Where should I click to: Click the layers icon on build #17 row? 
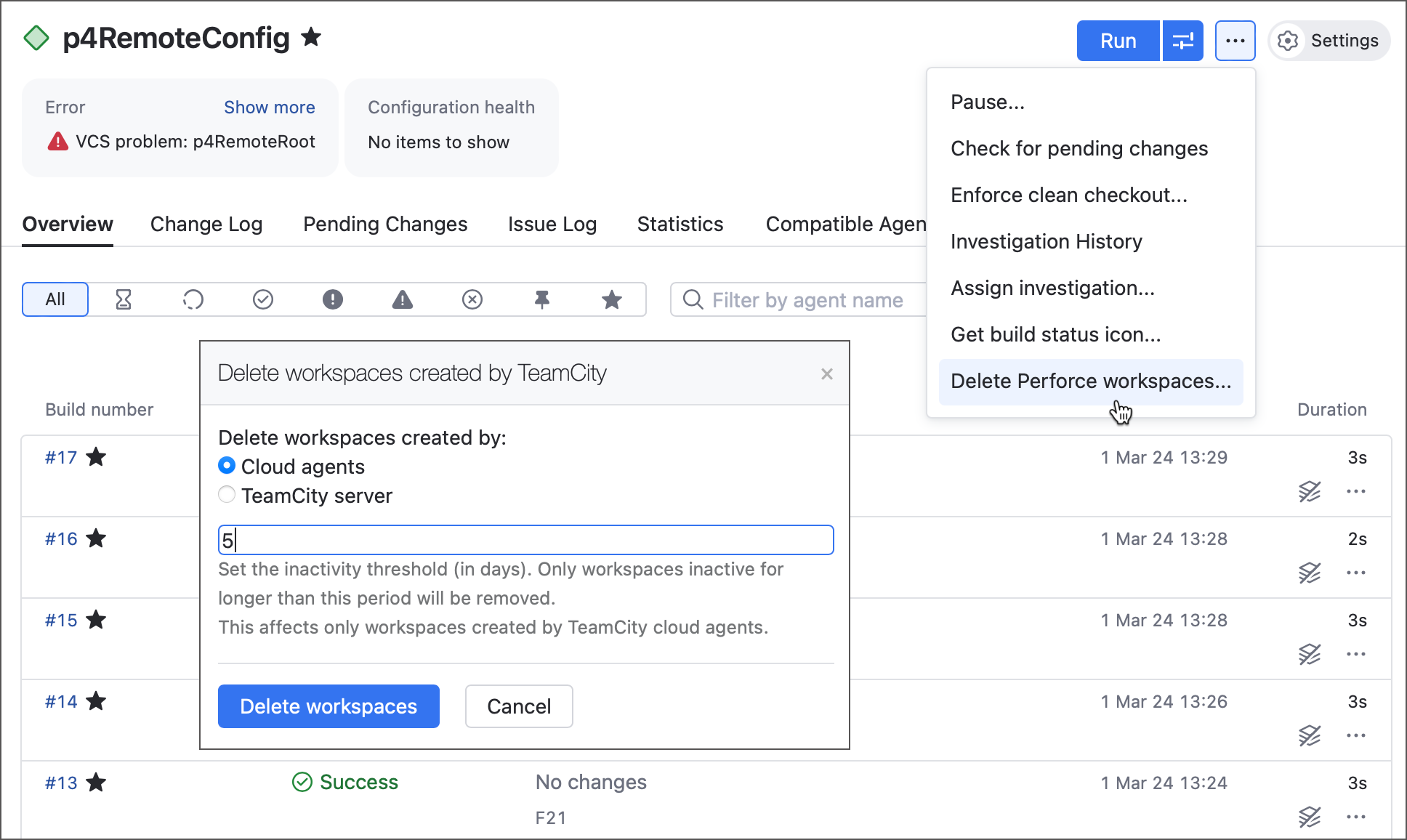click(1310, 491)
